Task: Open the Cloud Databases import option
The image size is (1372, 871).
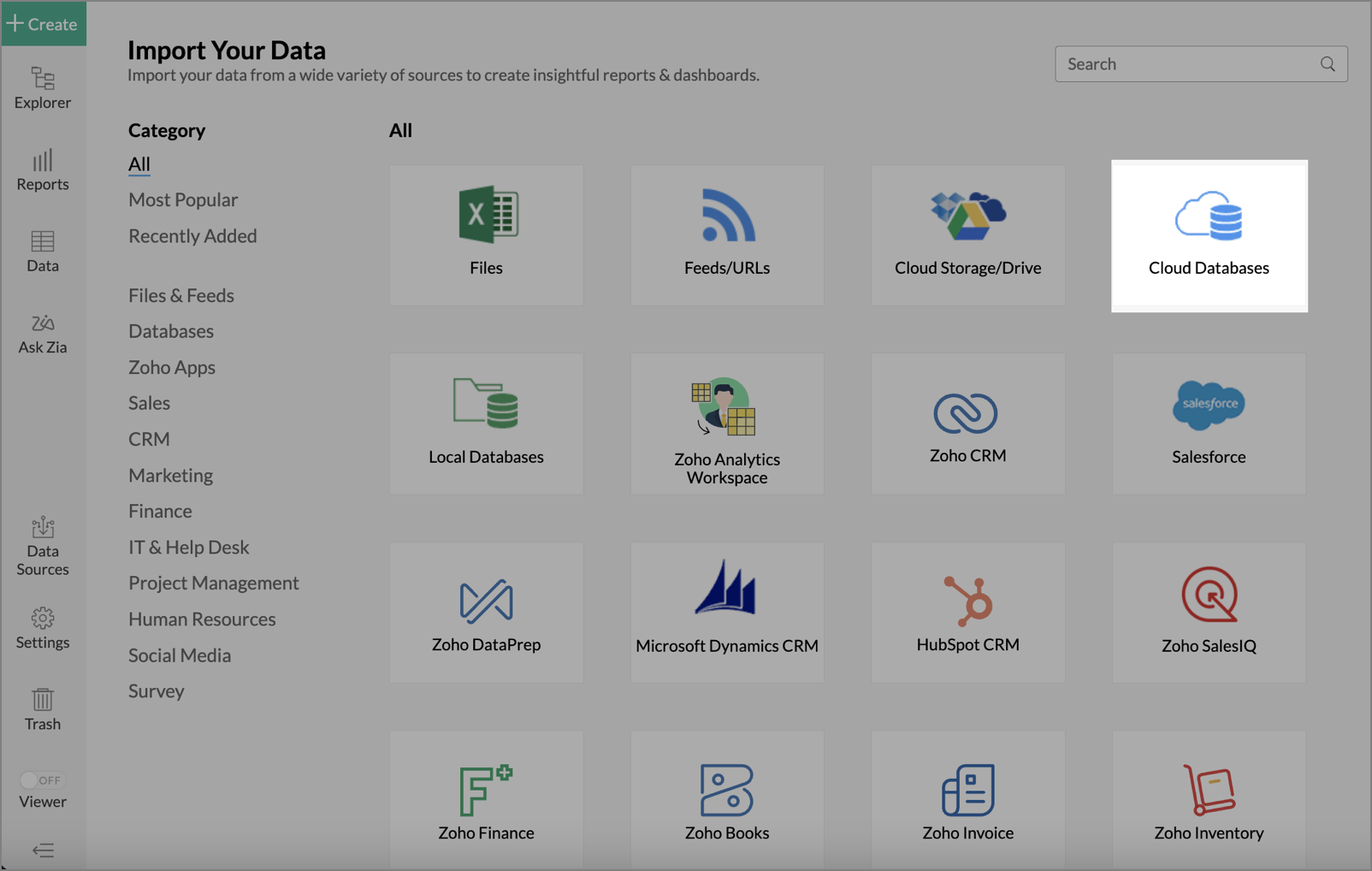Action: 1209,235
